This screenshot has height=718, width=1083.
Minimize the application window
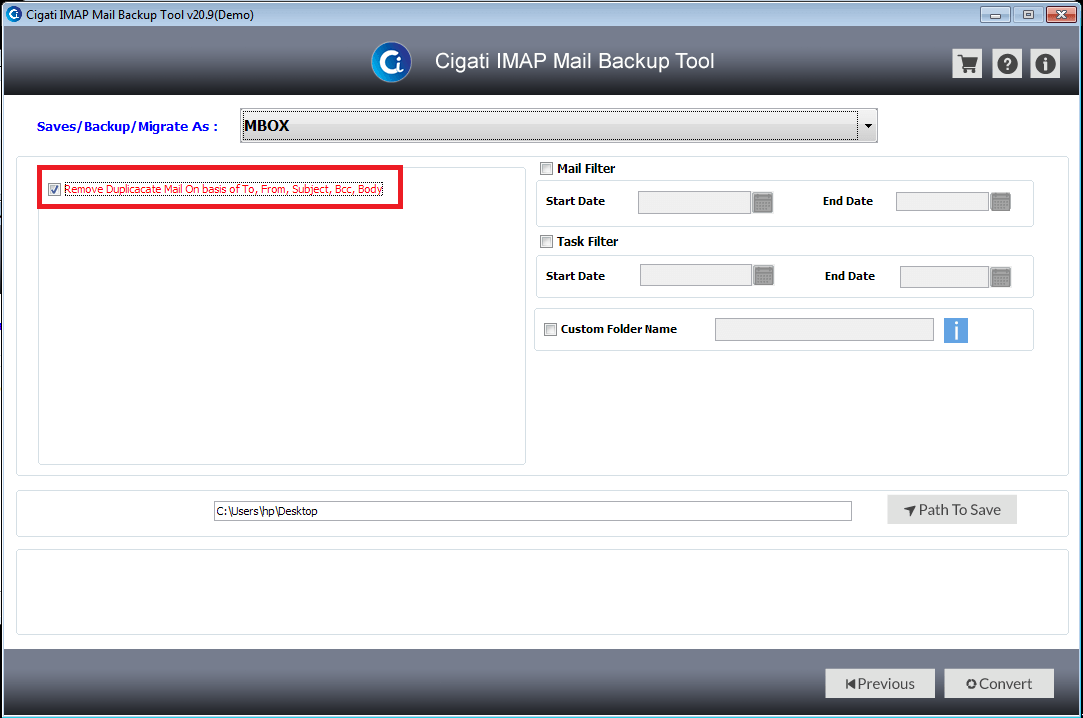pos(995,14)
